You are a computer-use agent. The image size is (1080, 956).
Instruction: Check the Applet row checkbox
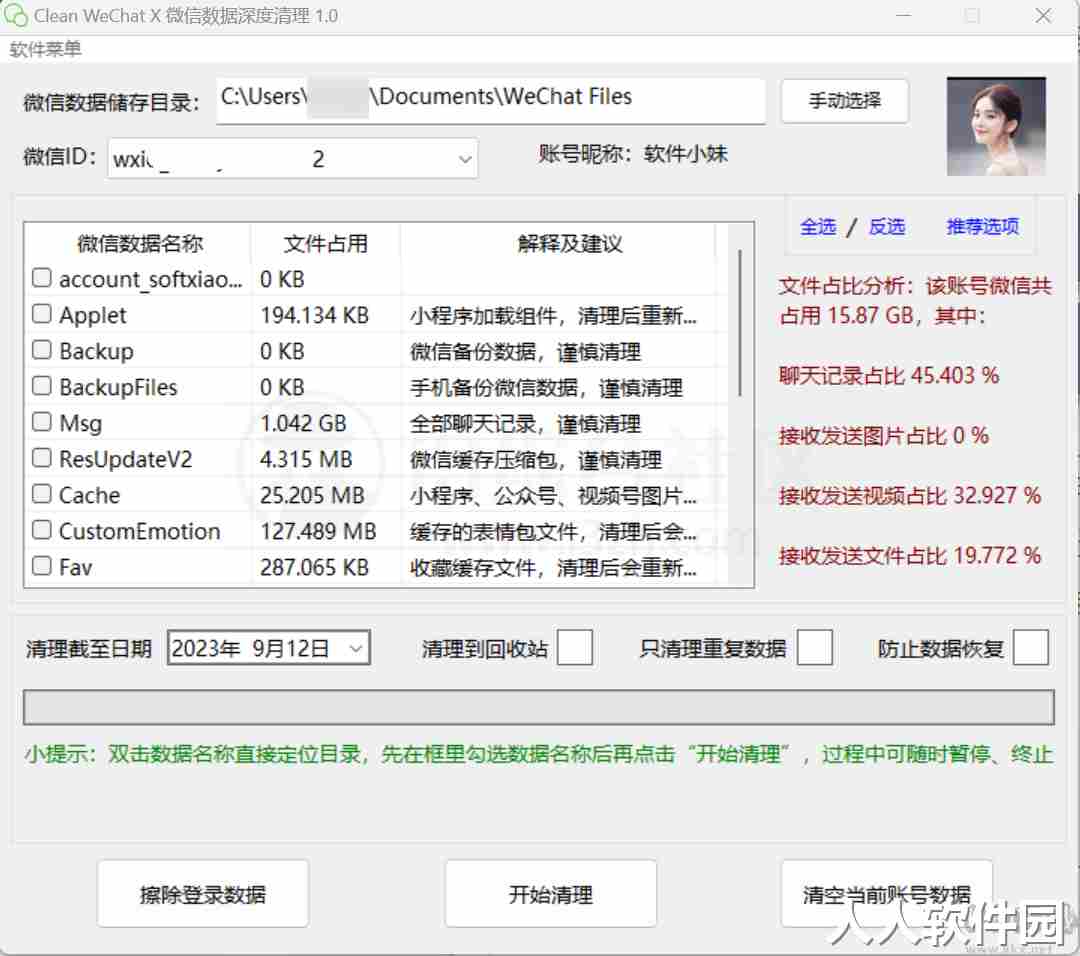[42, 314]
